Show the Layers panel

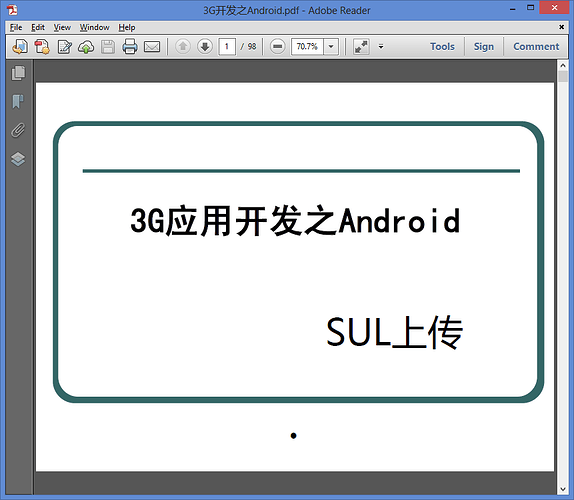(x=18, y=159)
